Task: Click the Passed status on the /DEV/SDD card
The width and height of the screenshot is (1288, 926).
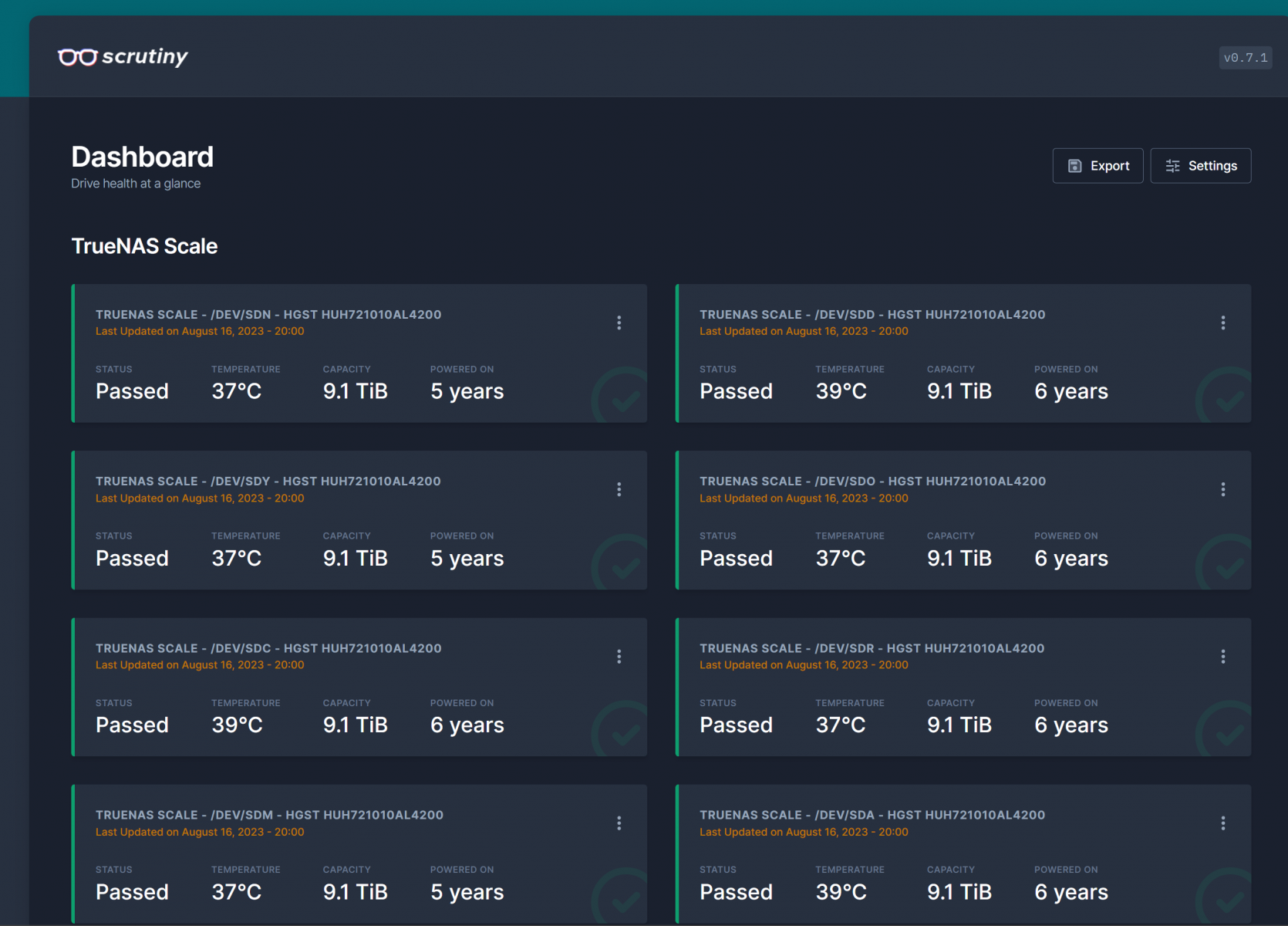Action: click(736, 391)
